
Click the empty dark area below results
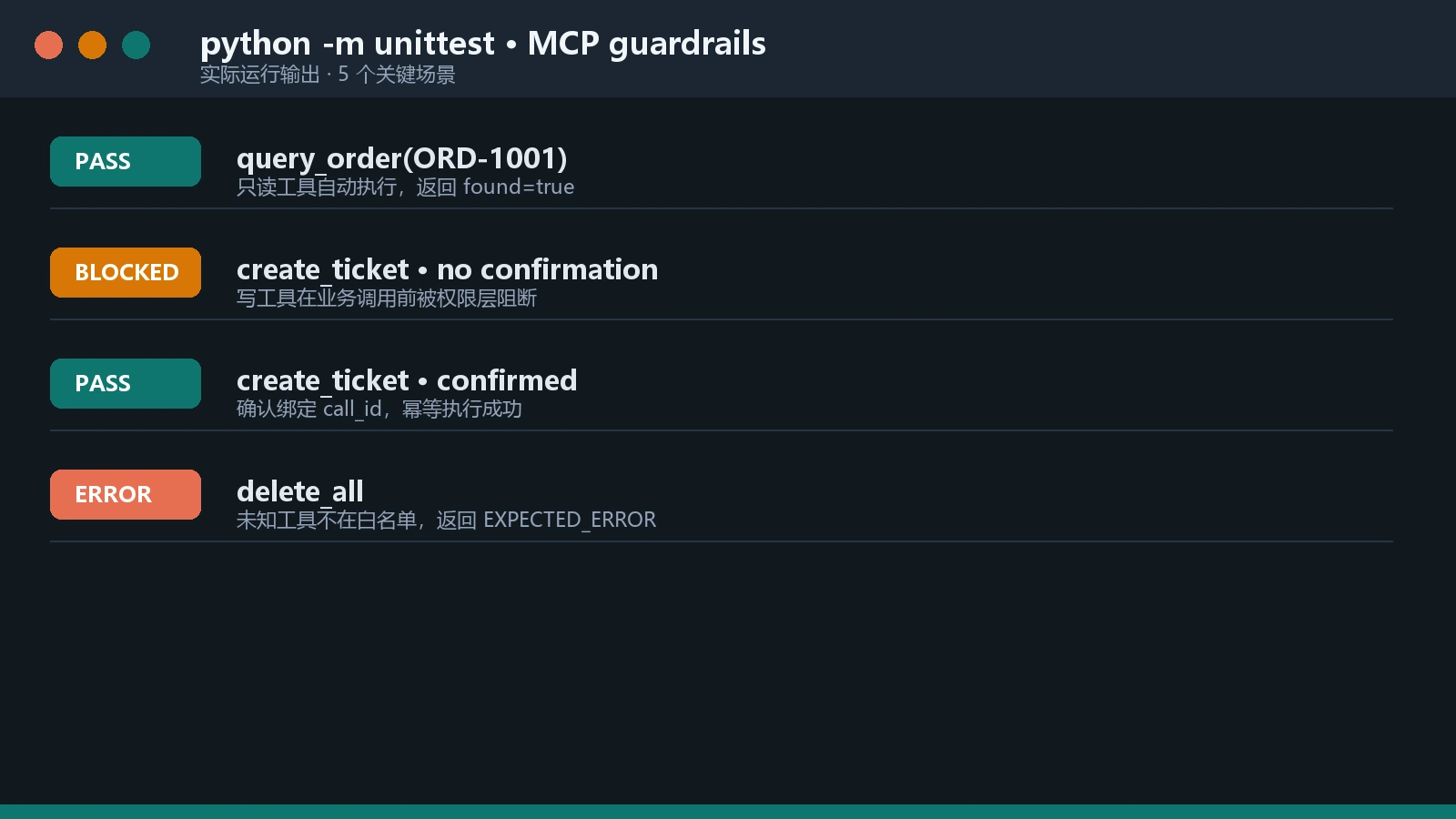tap(728, 673)
